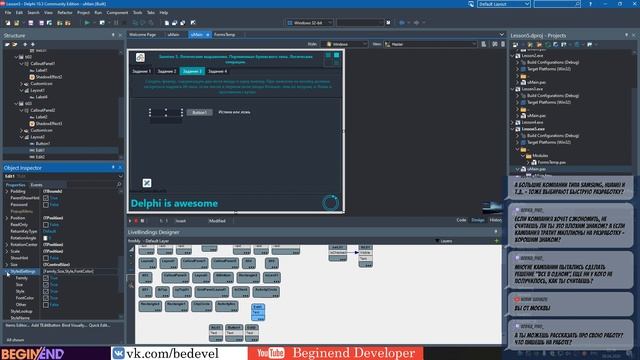Click Button1 on the form designer
The height and width of the screenshot is (360, 640).
click(x=200, y=112)
